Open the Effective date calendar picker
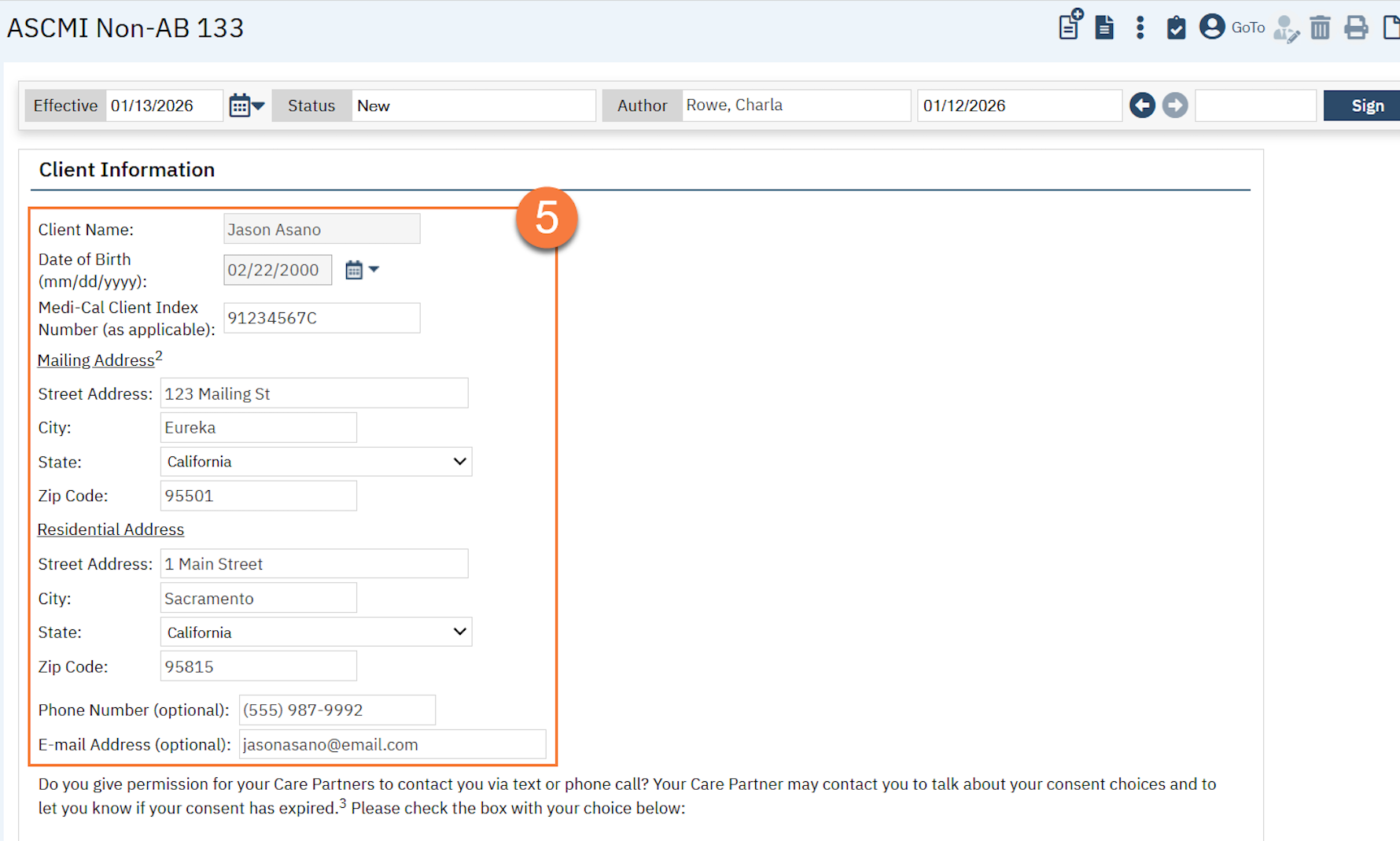The height and width of the screenshot is (841, 1400). pyautogui.click(x=245, y=105)
